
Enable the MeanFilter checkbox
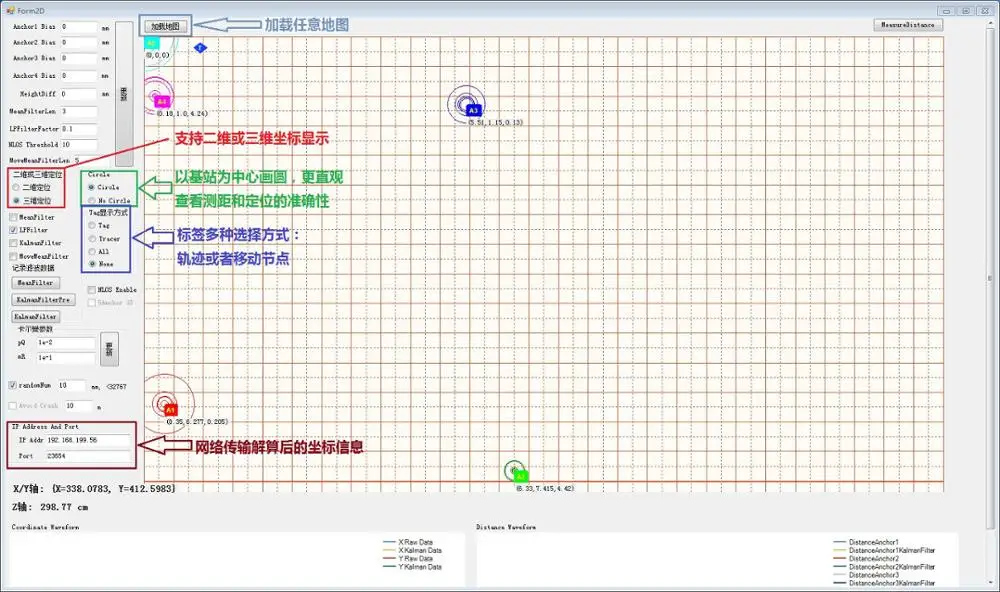(13, 217)
